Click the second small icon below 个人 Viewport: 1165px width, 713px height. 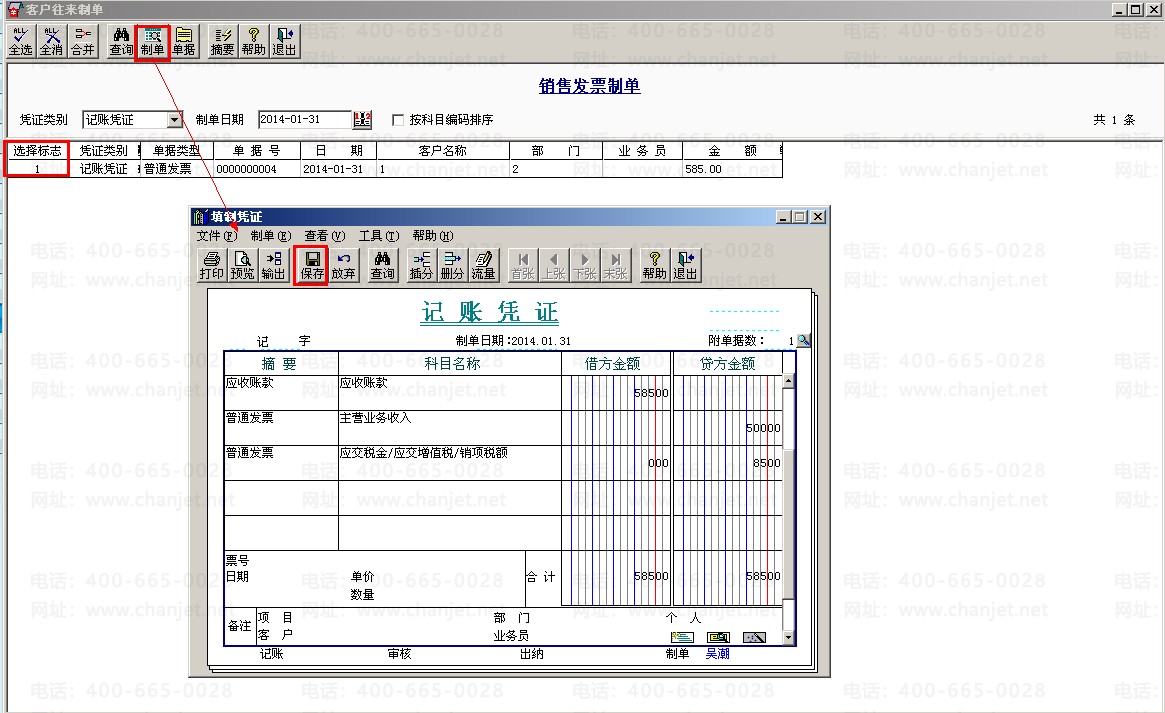[718, 637]
